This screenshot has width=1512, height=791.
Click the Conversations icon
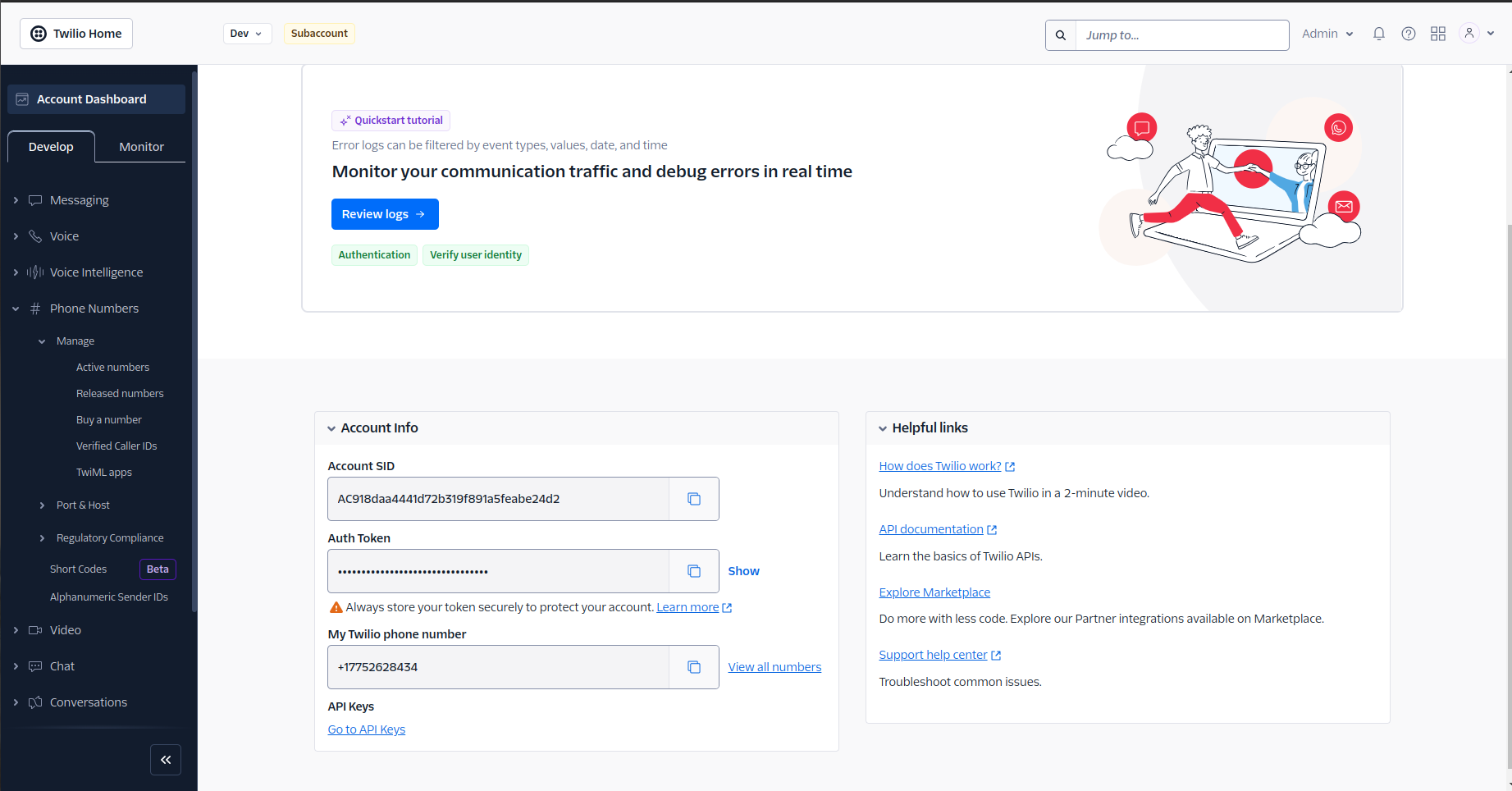point(35,702)
